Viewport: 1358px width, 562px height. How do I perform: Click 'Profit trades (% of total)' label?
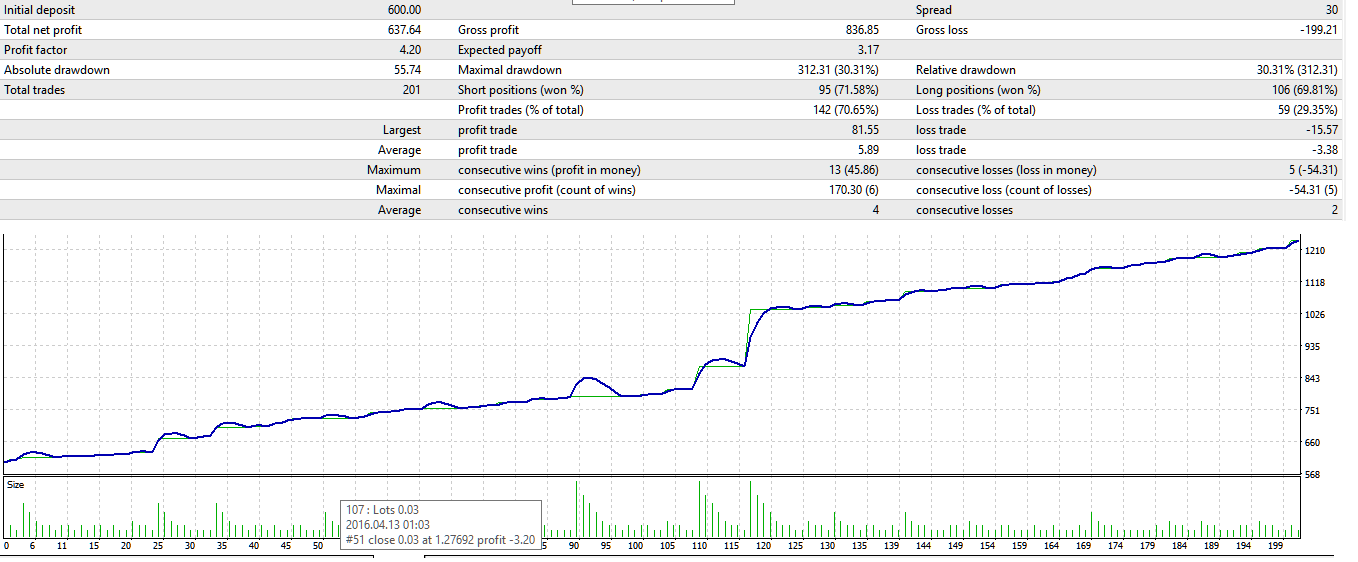pos(520,110)
